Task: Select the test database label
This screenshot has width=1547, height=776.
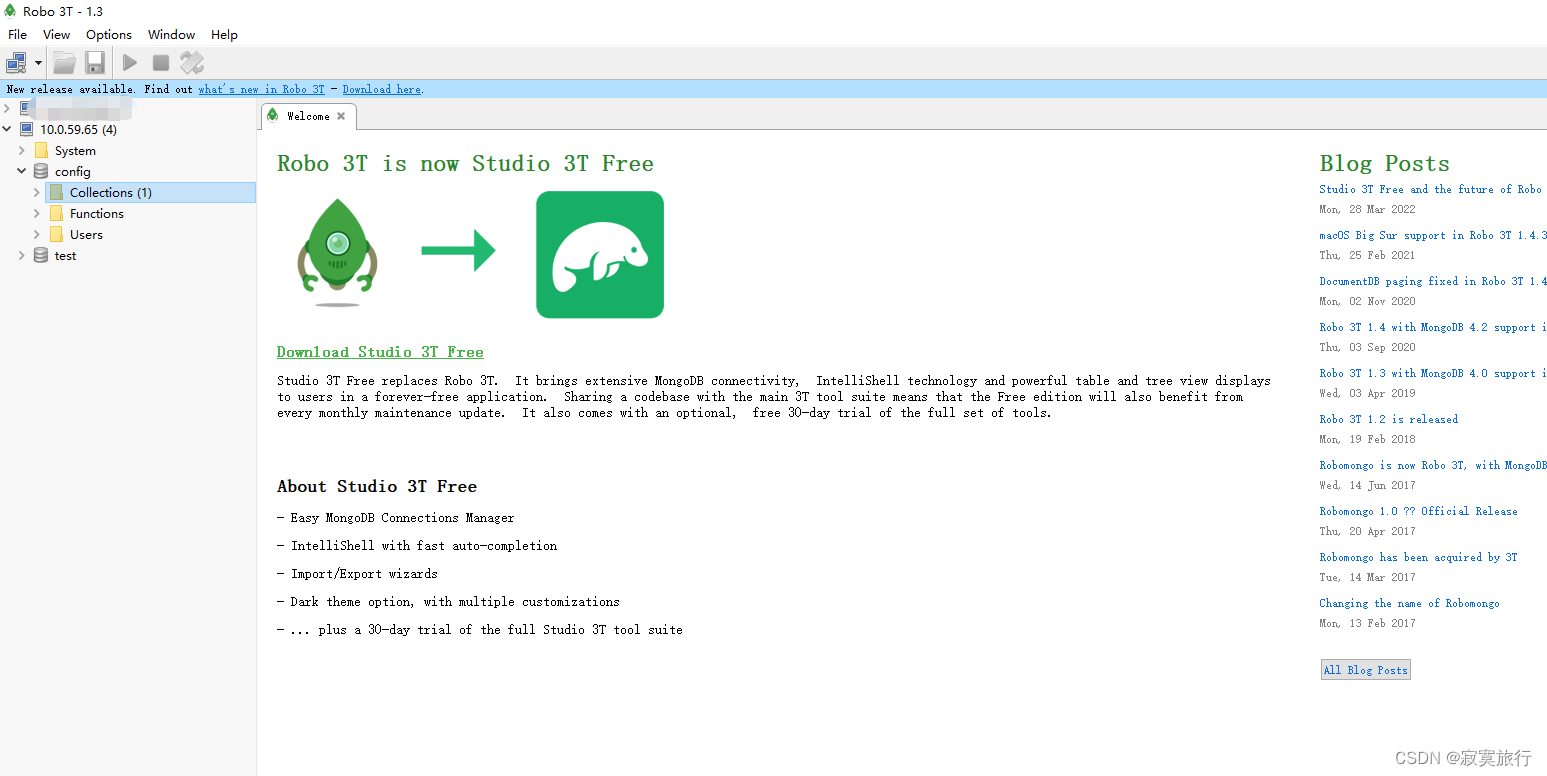Action: pyautogui.click(x=65, y=256)
